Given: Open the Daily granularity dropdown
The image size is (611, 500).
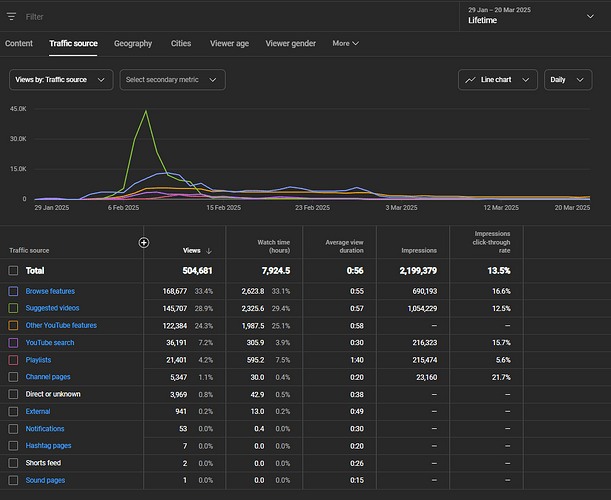Looking at the screenshot, I should pyautogui.click(x=568, y=80).
